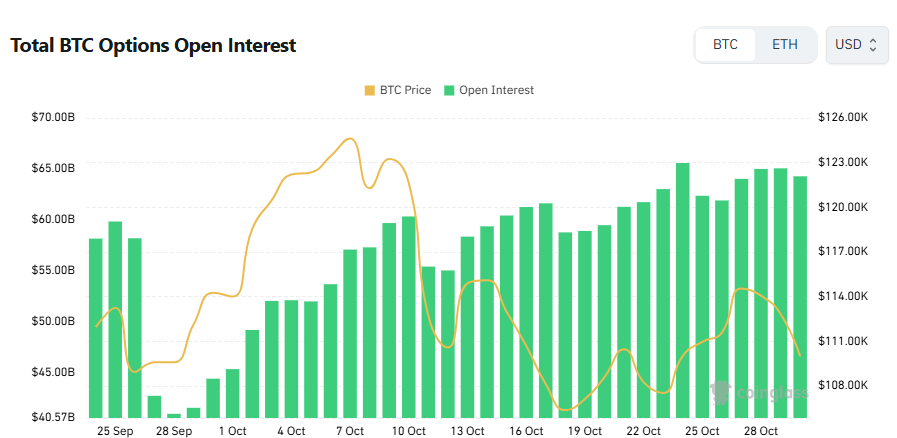The width and height of the screenshot is (897, 438).
Task: Click the 25 Sep x-axis label
Action: pyautogui.click(x=115, y=431)
